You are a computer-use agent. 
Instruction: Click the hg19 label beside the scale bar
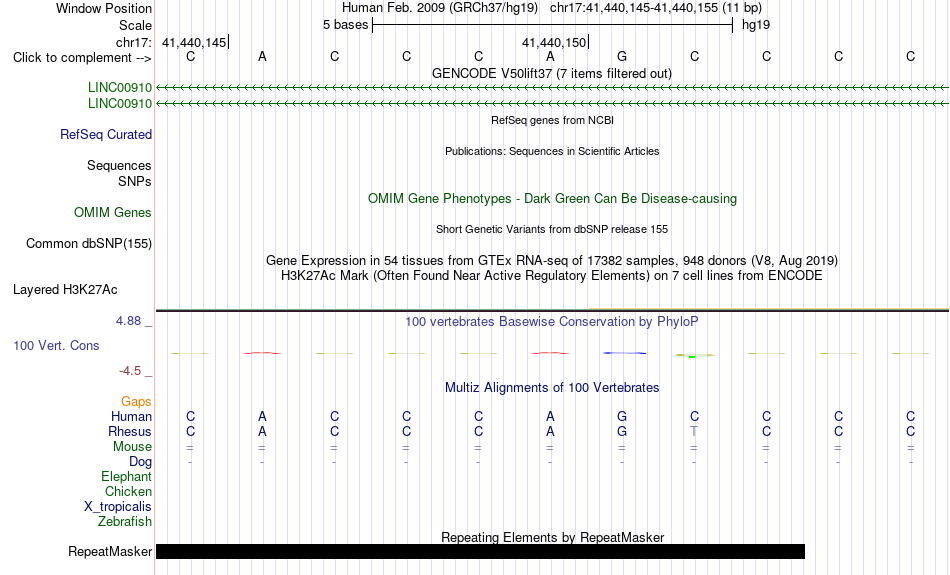[x=756, y=25]
